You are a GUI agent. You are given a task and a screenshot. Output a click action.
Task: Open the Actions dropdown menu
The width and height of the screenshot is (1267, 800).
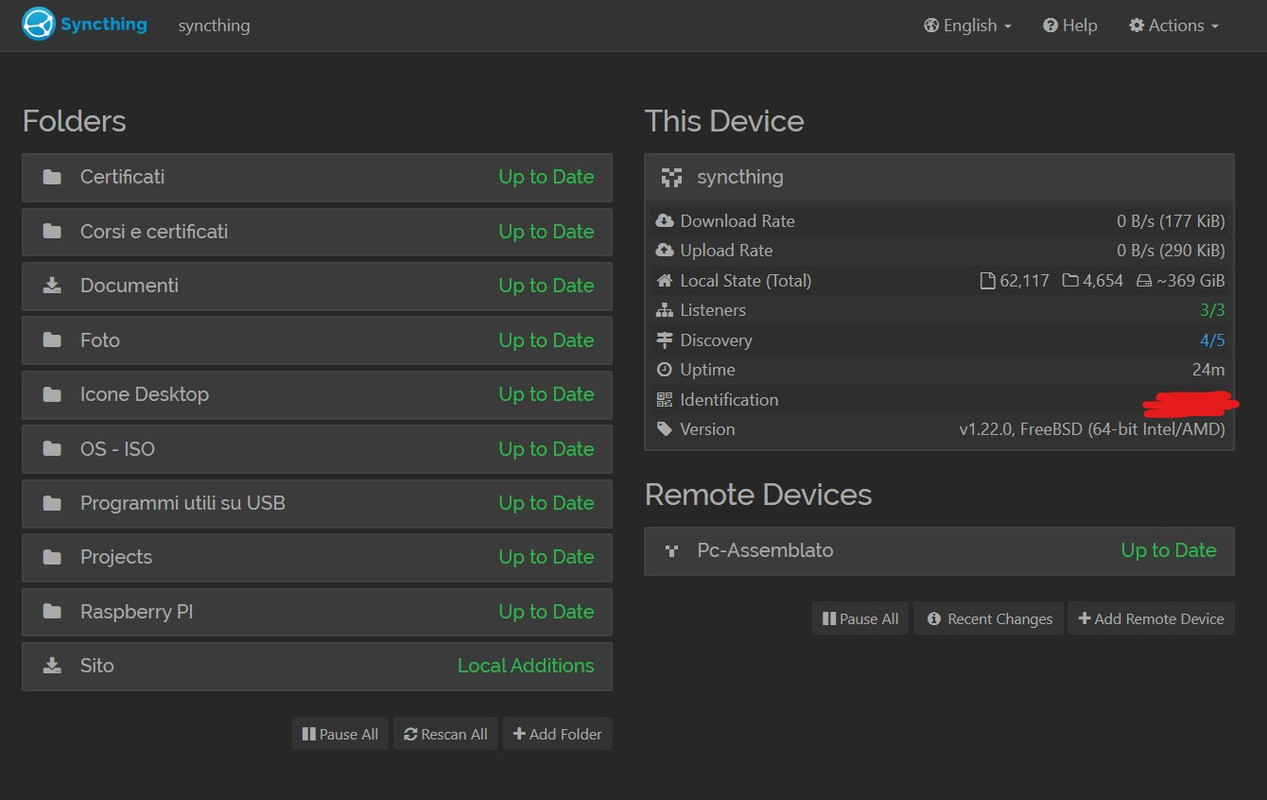click(1174, 26)
